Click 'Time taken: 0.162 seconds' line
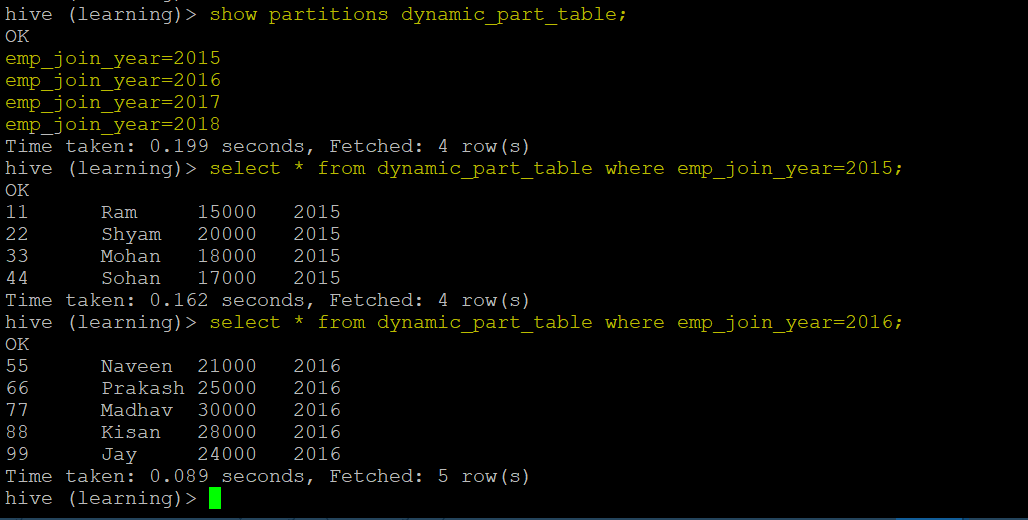 267,300
